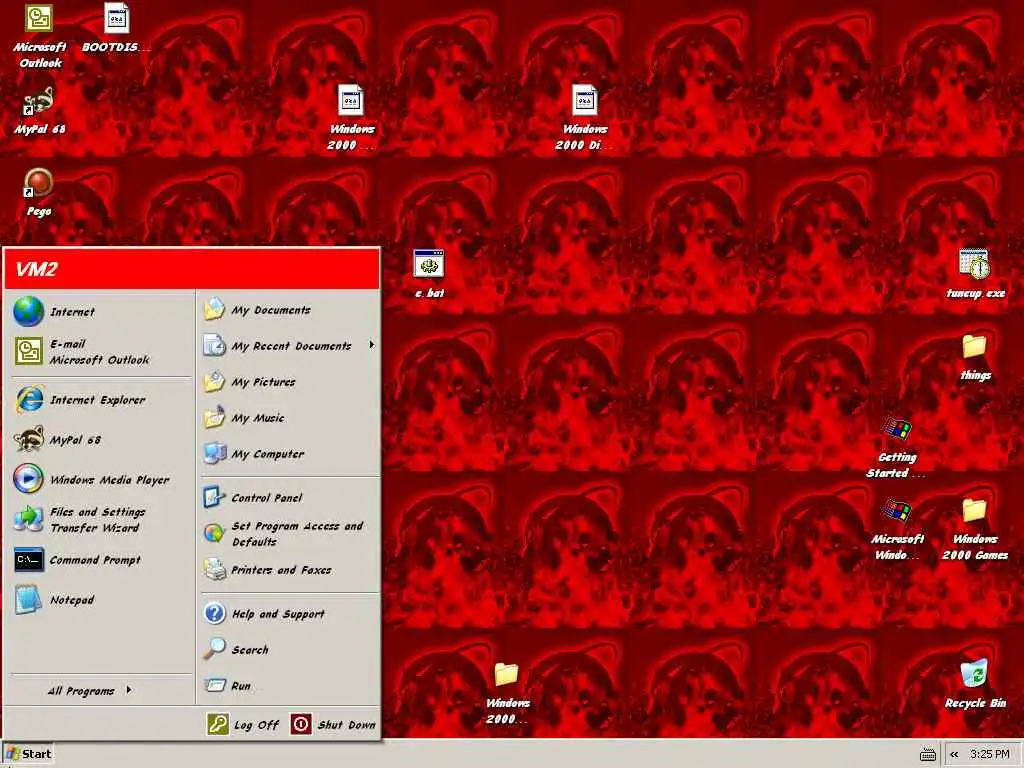Start Windows Media Player from Start menu
The height and width of the screenshot is (768, 1024).
tap(101, 479)
